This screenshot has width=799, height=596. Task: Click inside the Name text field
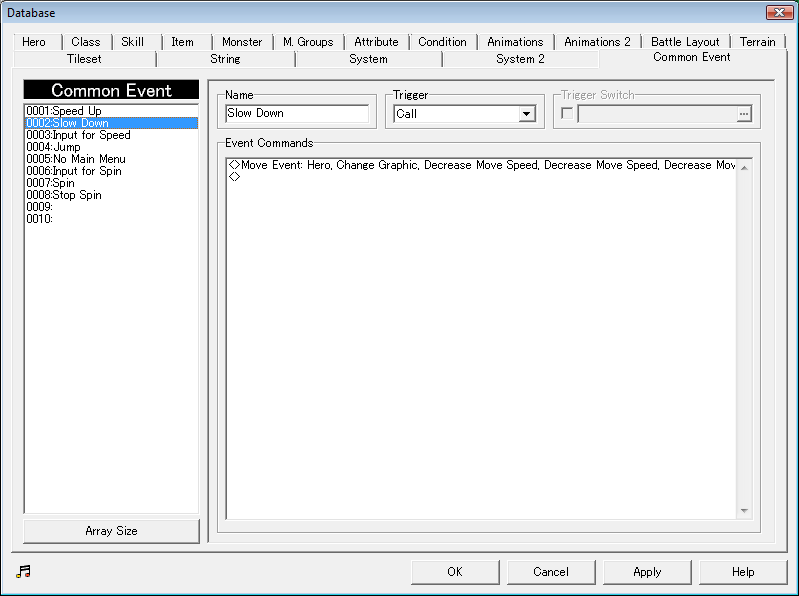[297, 114]
